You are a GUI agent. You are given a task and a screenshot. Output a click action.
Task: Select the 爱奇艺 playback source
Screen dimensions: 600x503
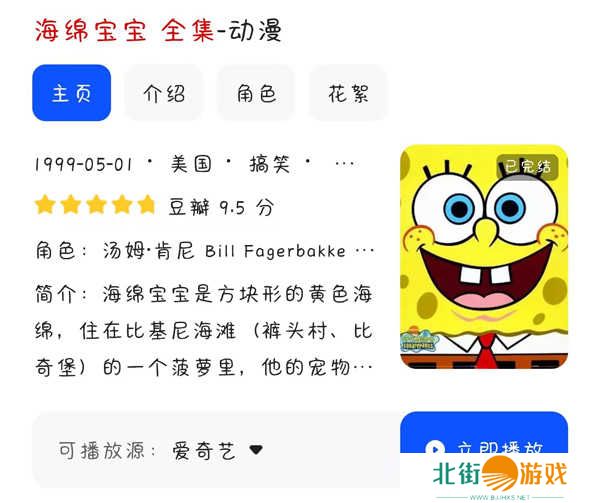pyautogui.click(x=204, y=451)
